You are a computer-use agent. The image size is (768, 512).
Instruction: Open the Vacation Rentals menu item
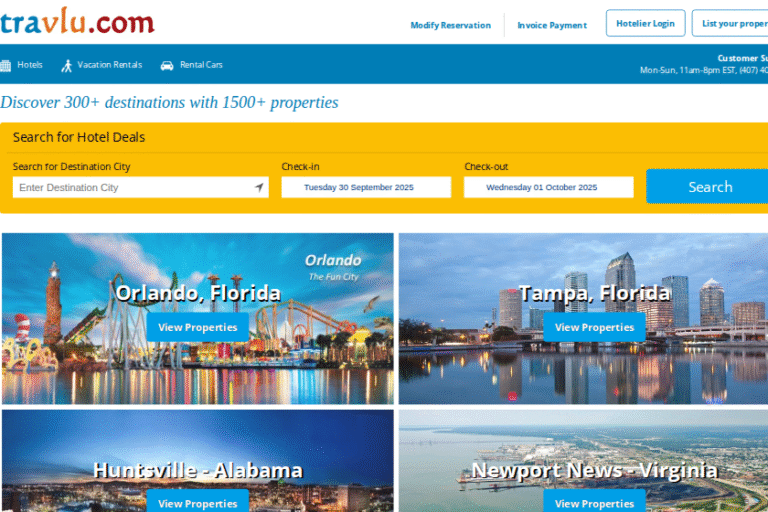[x=109, y=65]
